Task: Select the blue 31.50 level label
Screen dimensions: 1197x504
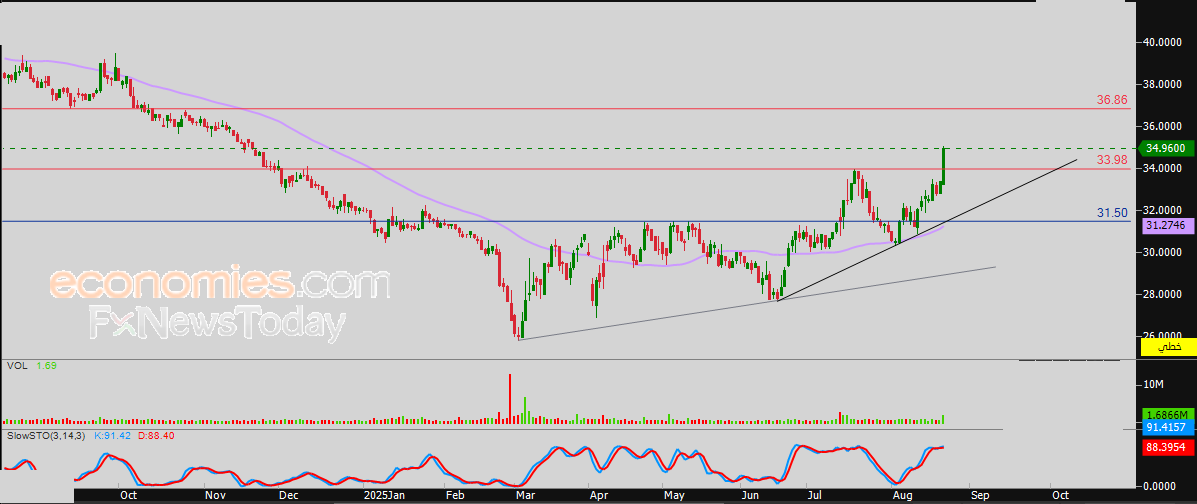Action: 1112,213
